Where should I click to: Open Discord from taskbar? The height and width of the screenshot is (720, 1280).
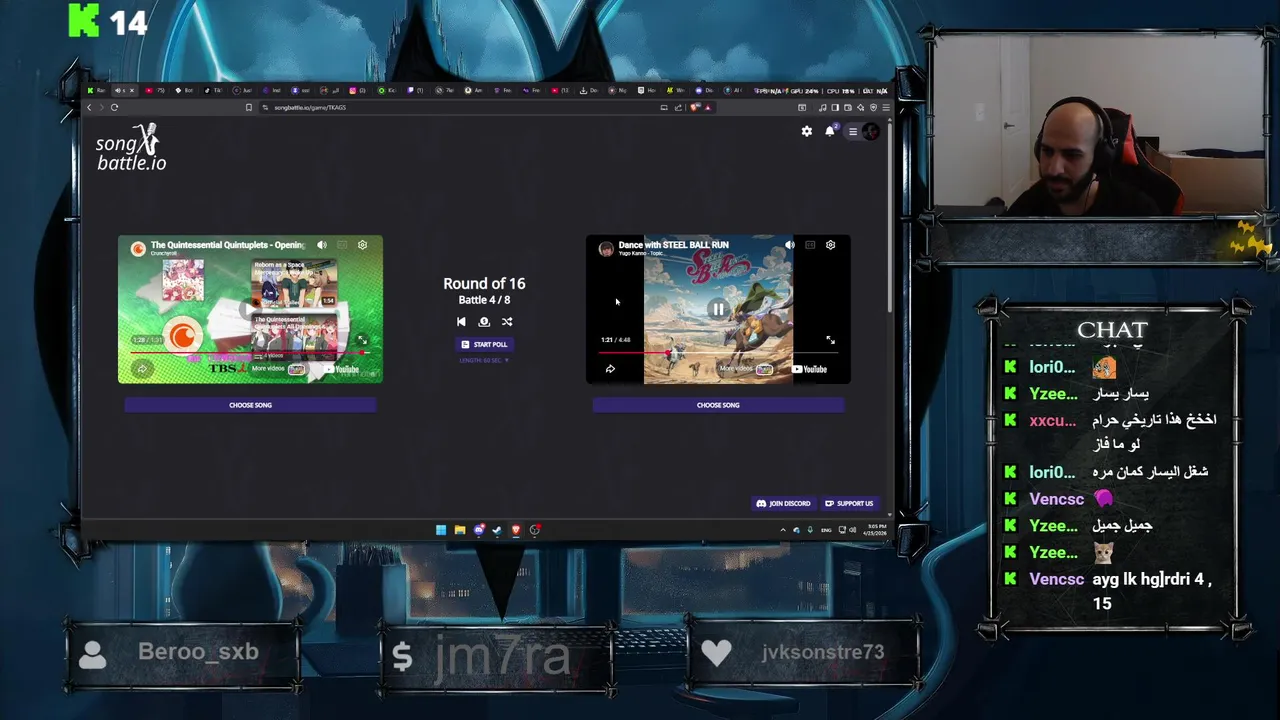pyautogui.click(x=479, y=530)
